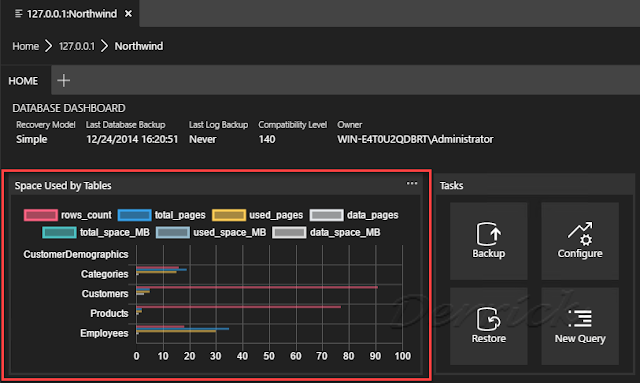Click the DATABASE DASHBOARD heading
This screenshot has width=640, height=383.
[69, 108]
